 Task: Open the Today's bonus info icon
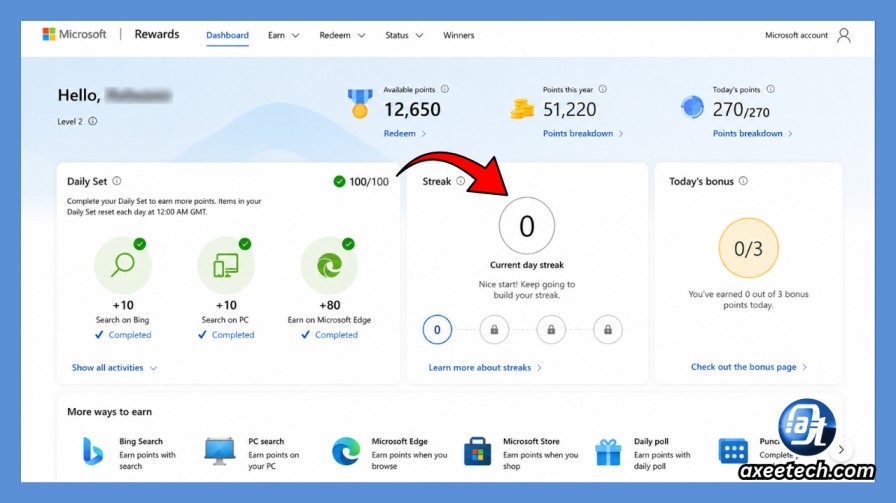coord(743,181)
